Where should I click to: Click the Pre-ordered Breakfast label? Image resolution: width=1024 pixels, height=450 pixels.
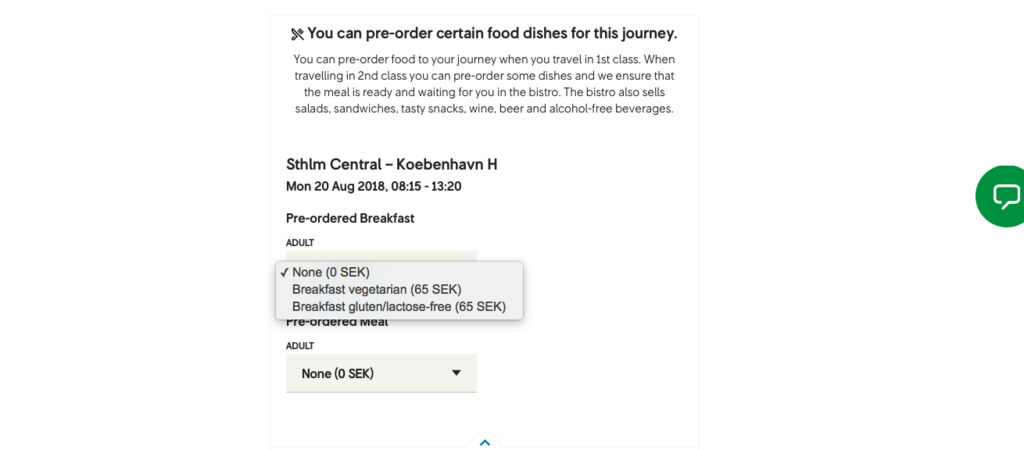(x=350, y=218)
